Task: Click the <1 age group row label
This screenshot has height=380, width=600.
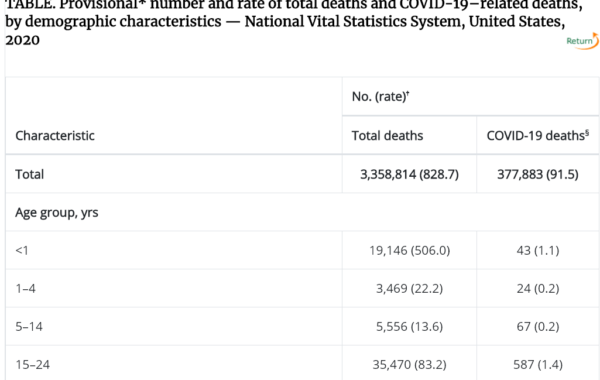Action: click(22, 250)
